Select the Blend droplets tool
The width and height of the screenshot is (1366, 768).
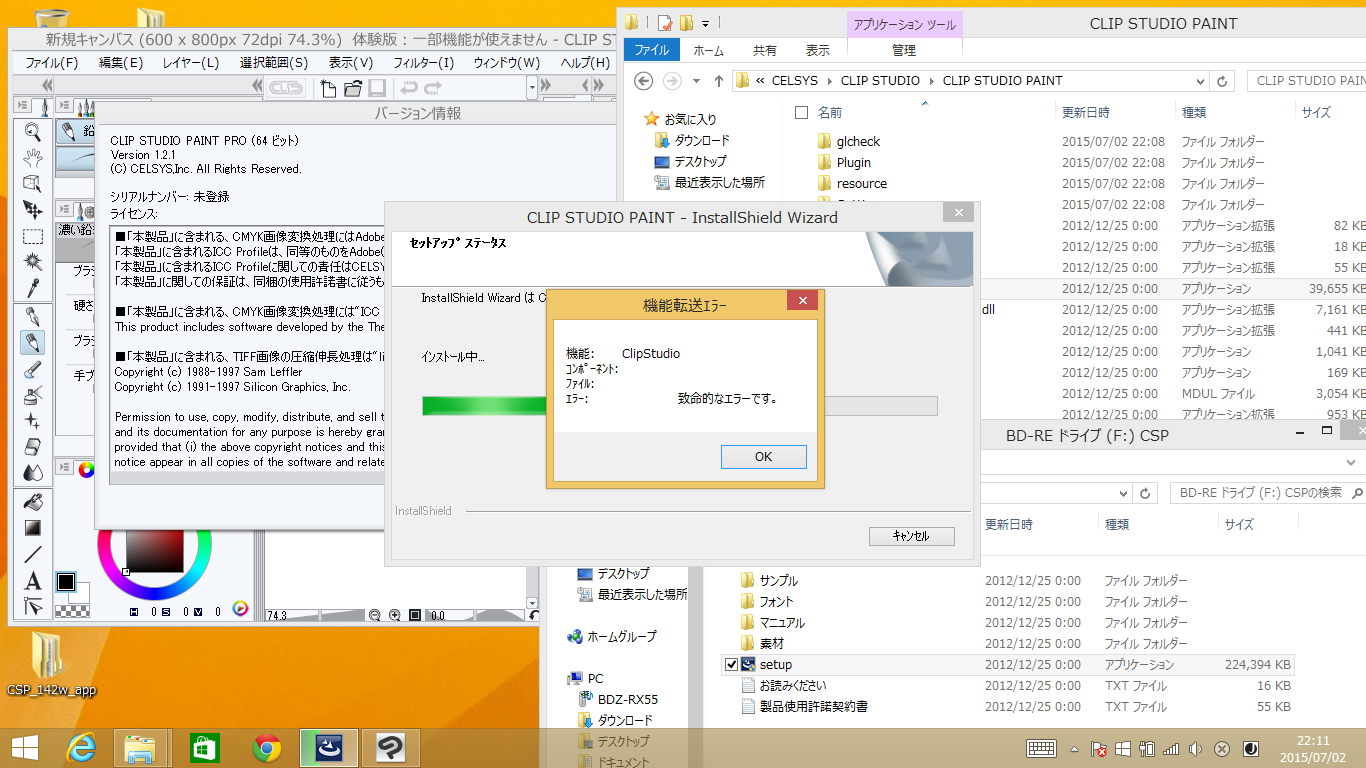[x=33, y=473]
